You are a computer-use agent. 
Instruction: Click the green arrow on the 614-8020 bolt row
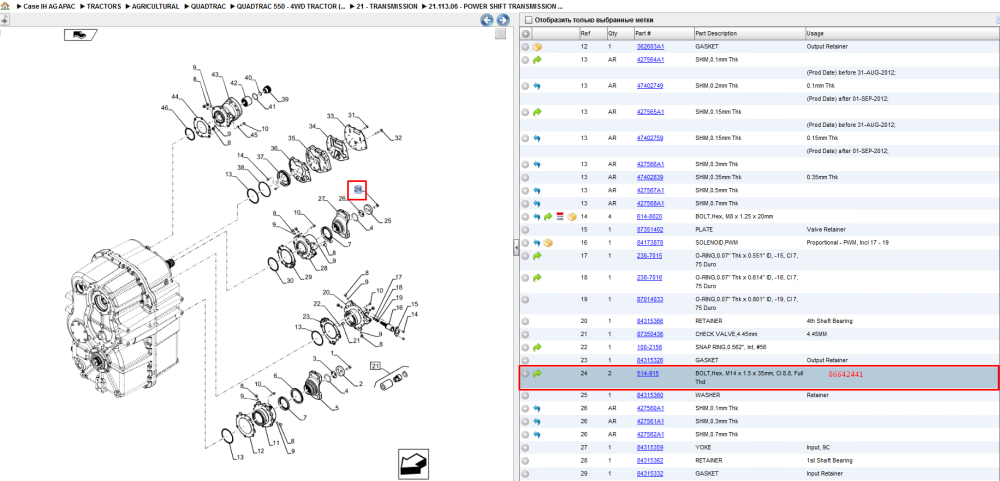tap(548, 217)
